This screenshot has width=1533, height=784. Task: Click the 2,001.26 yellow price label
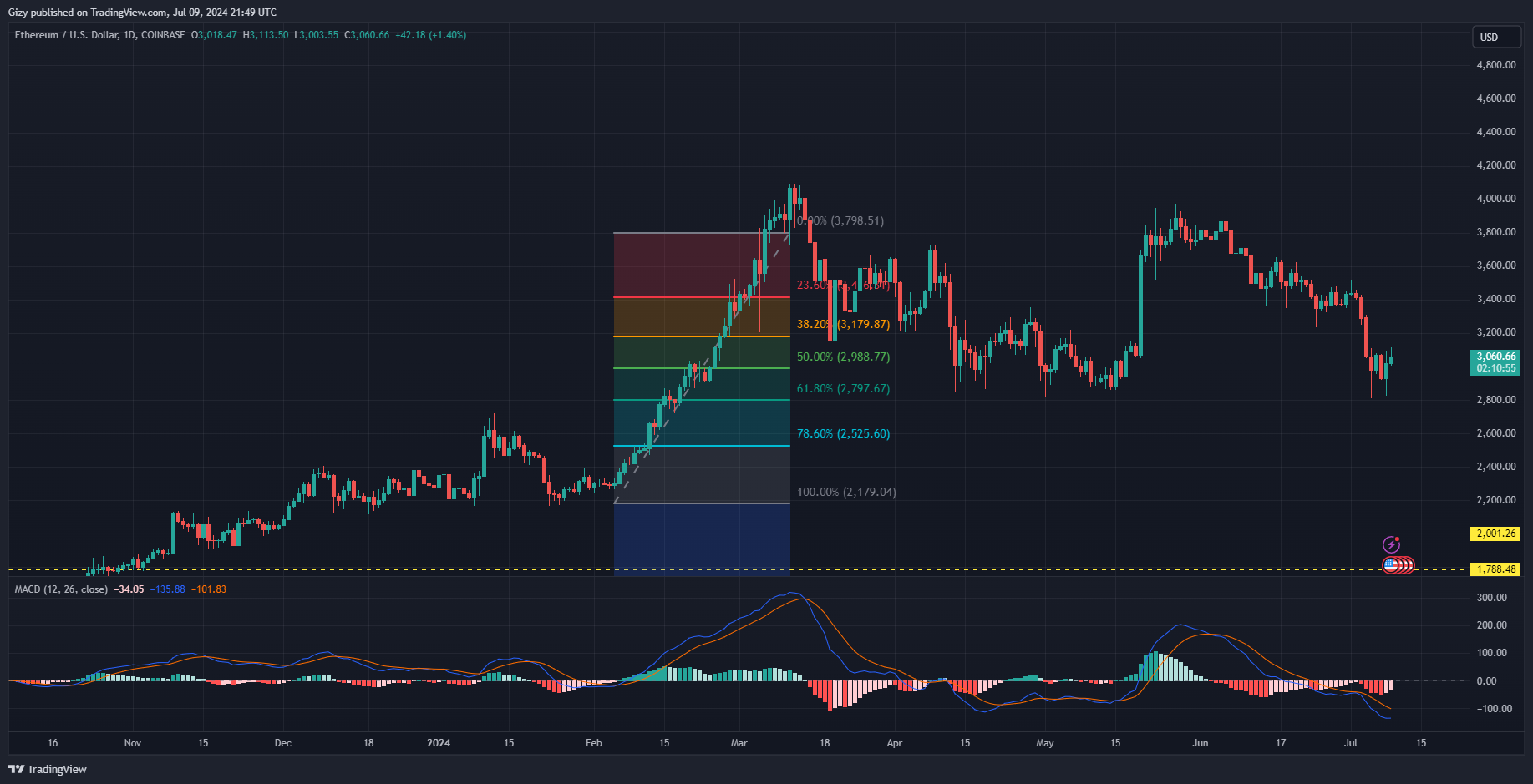click(1495, 534)
